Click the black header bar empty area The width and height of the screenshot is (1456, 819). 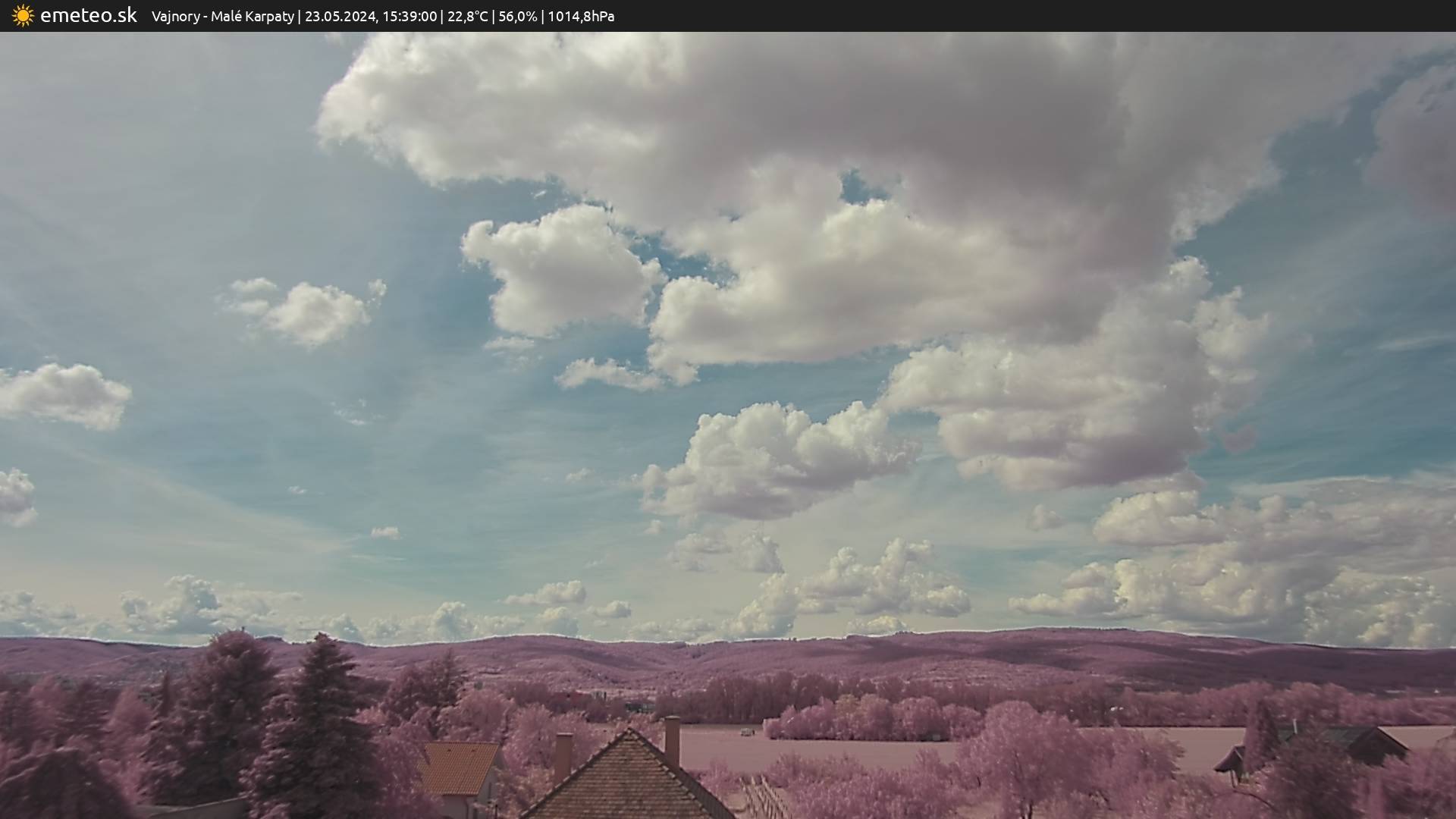[x=1062, y=15]
